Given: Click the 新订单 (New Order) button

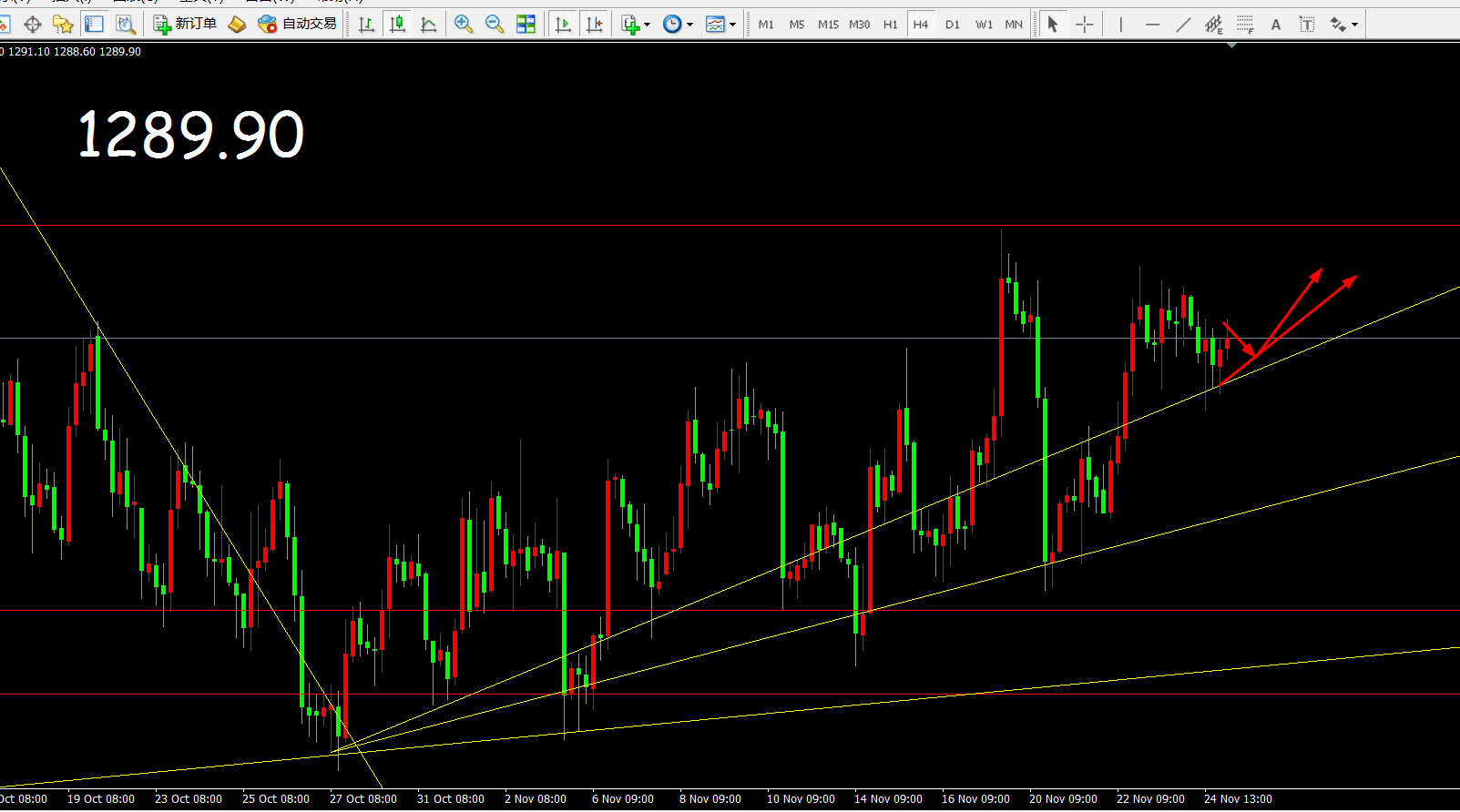Looking at the screenshot, I should tap(186, 25).
